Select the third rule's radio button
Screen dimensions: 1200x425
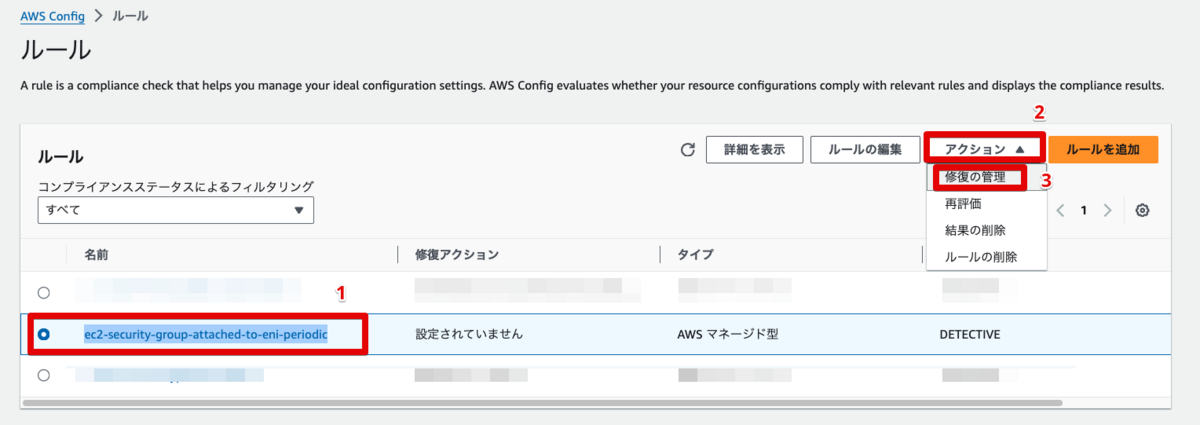click(x=43, y=375)
